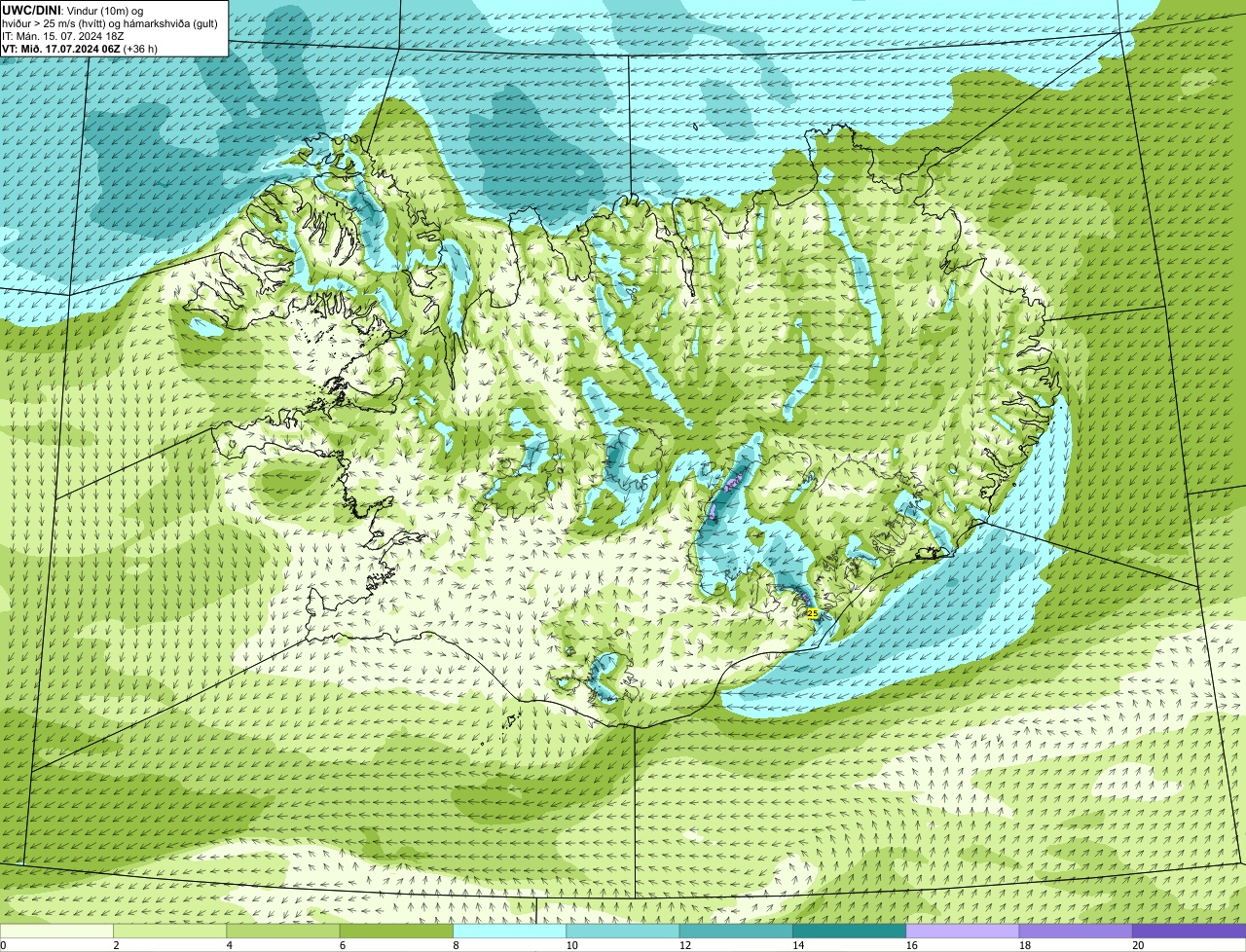Click the 'VT: Mið. 17.07.2024 06Z (+36 h)' line
Viewport: 1246px width, 952px height.
80,48
